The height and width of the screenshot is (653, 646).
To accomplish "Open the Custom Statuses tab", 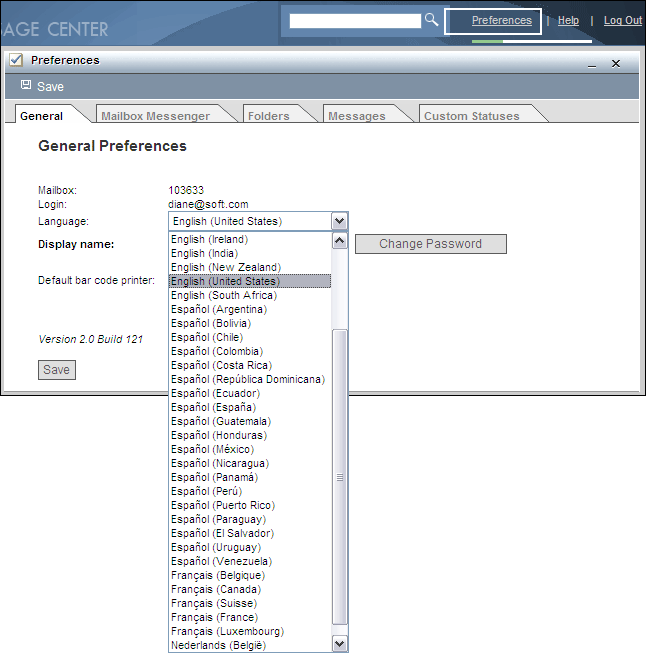I will (471, 116).
